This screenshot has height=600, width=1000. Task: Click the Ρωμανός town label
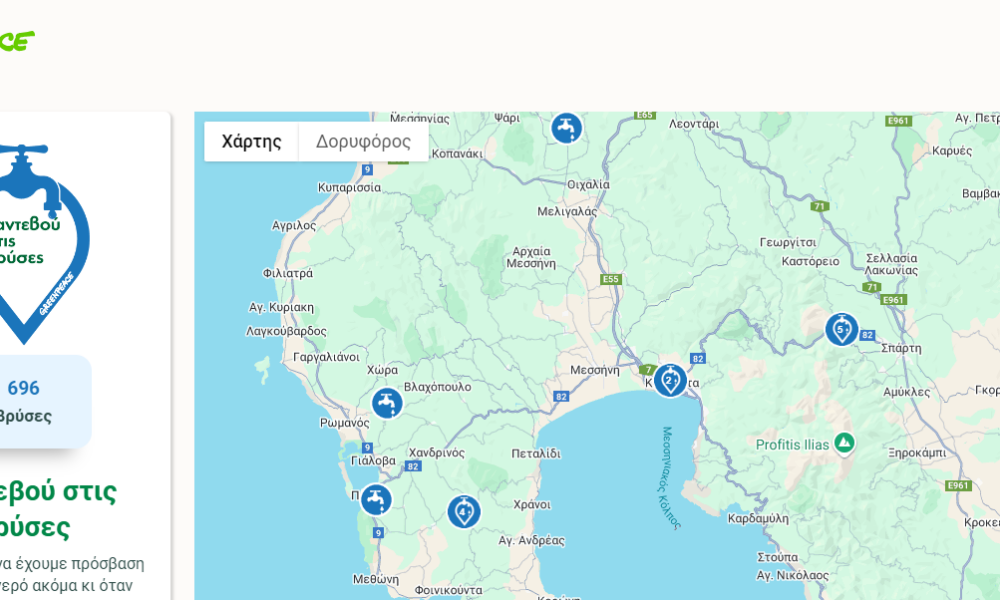(344, 423)
